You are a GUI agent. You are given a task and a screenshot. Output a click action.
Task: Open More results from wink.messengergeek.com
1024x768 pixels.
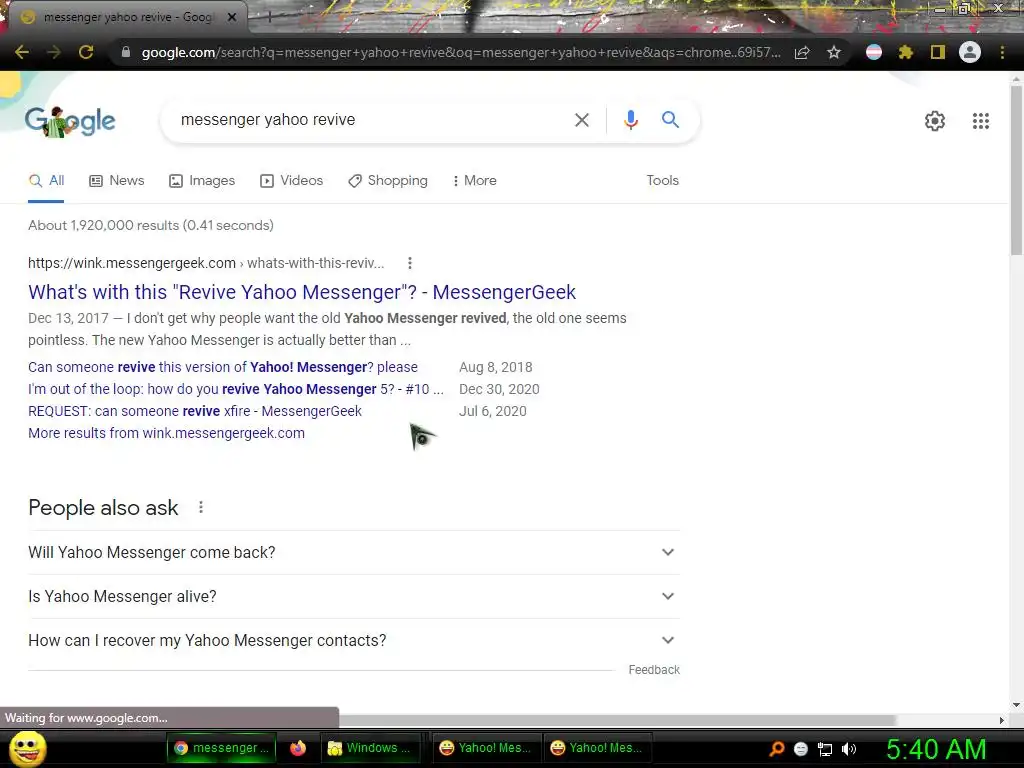point(166,433)
